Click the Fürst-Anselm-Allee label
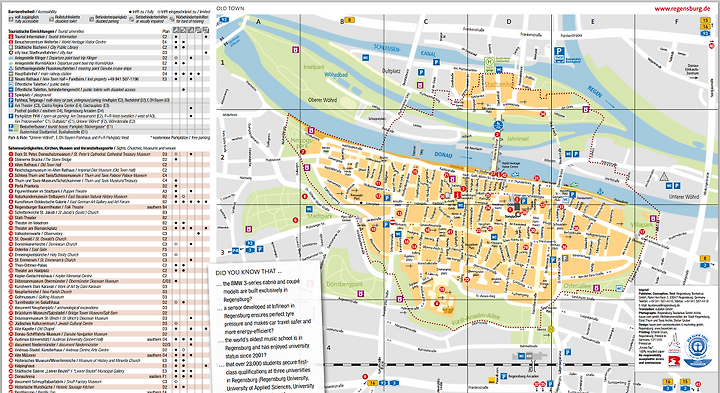This screenshot has width=720, height=393. [x=475, y=320]
